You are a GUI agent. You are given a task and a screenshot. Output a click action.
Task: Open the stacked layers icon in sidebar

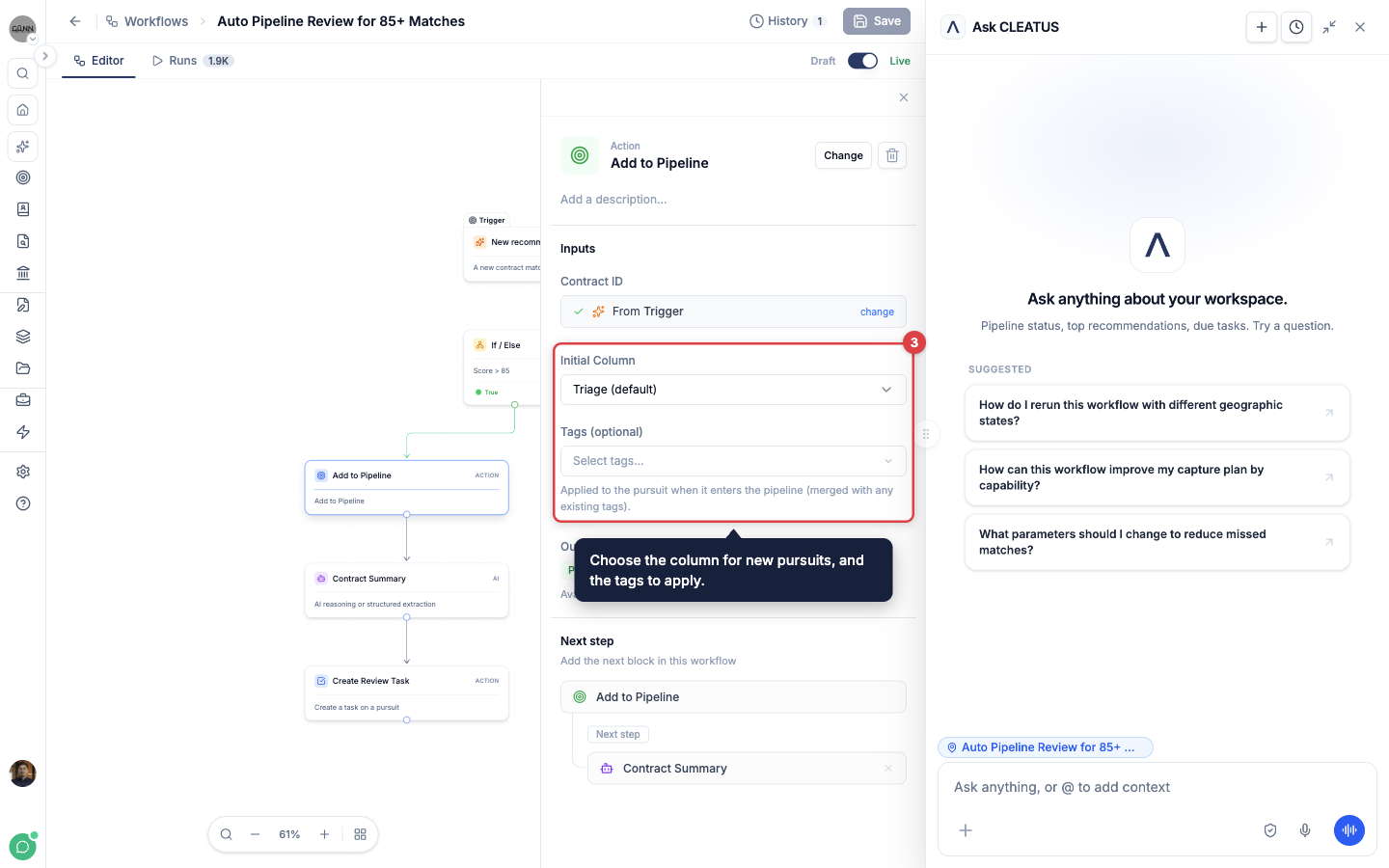coord(23,337)
